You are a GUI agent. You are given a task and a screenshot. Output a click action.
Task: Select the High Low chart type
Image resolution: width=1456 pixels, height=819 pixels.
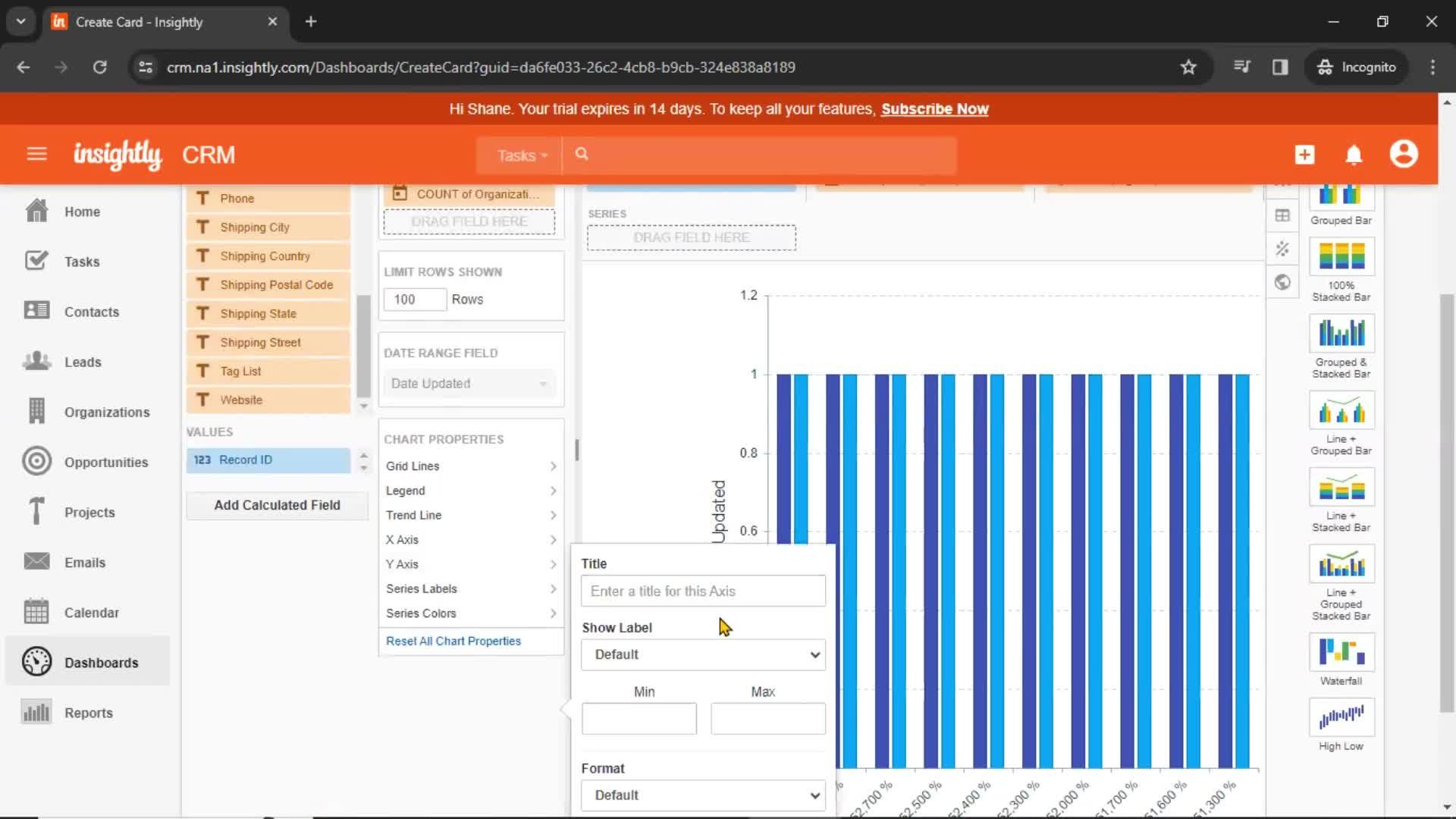(1341, 725)
